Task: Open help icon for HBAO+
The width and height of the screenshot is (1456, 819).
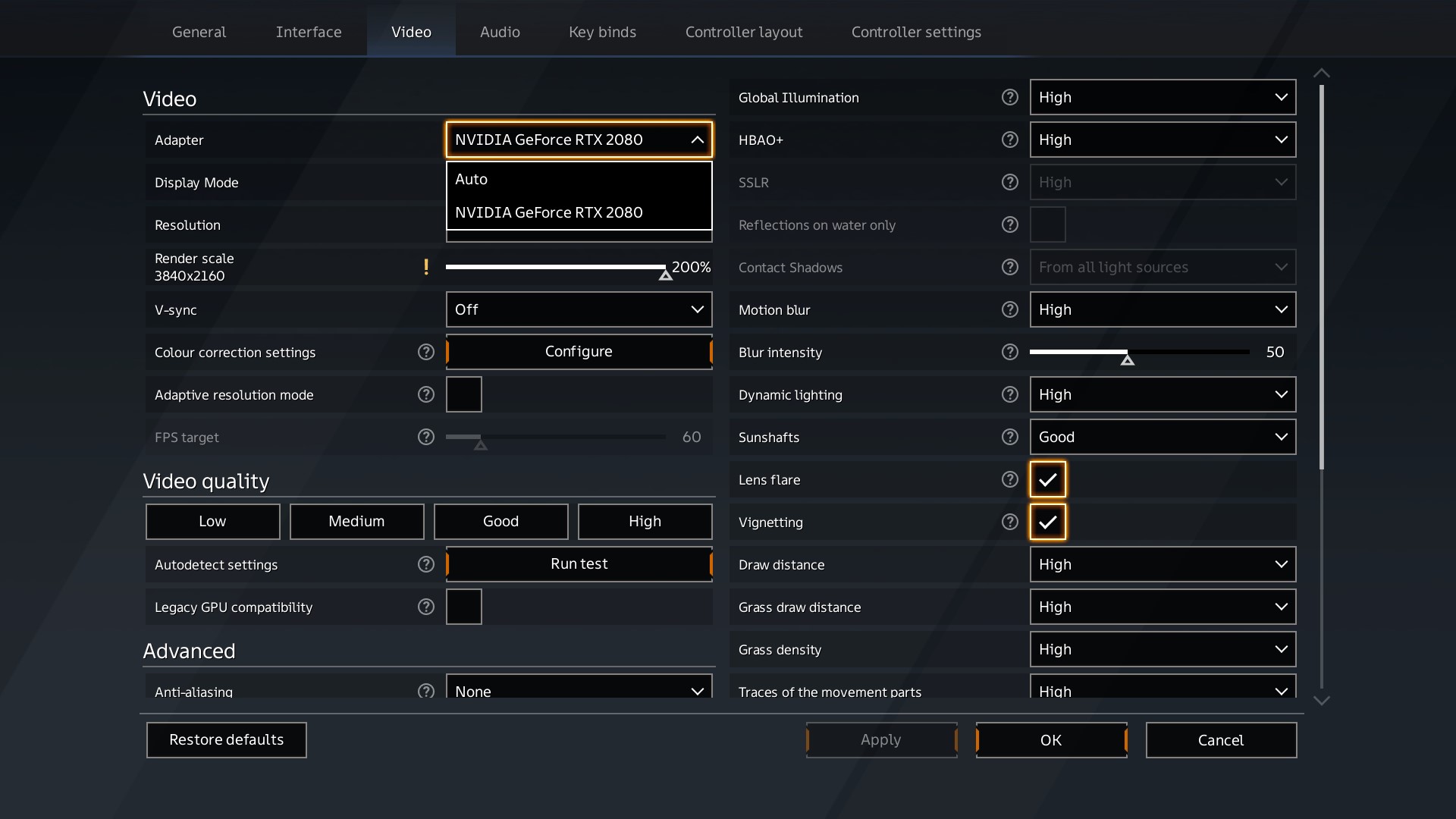Action: 1009,140
